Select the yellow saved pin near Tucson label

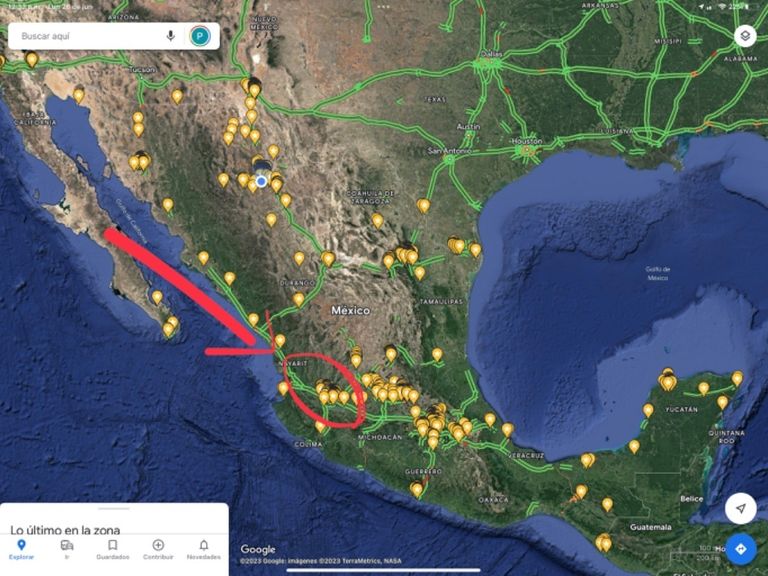tap(177, 96)
